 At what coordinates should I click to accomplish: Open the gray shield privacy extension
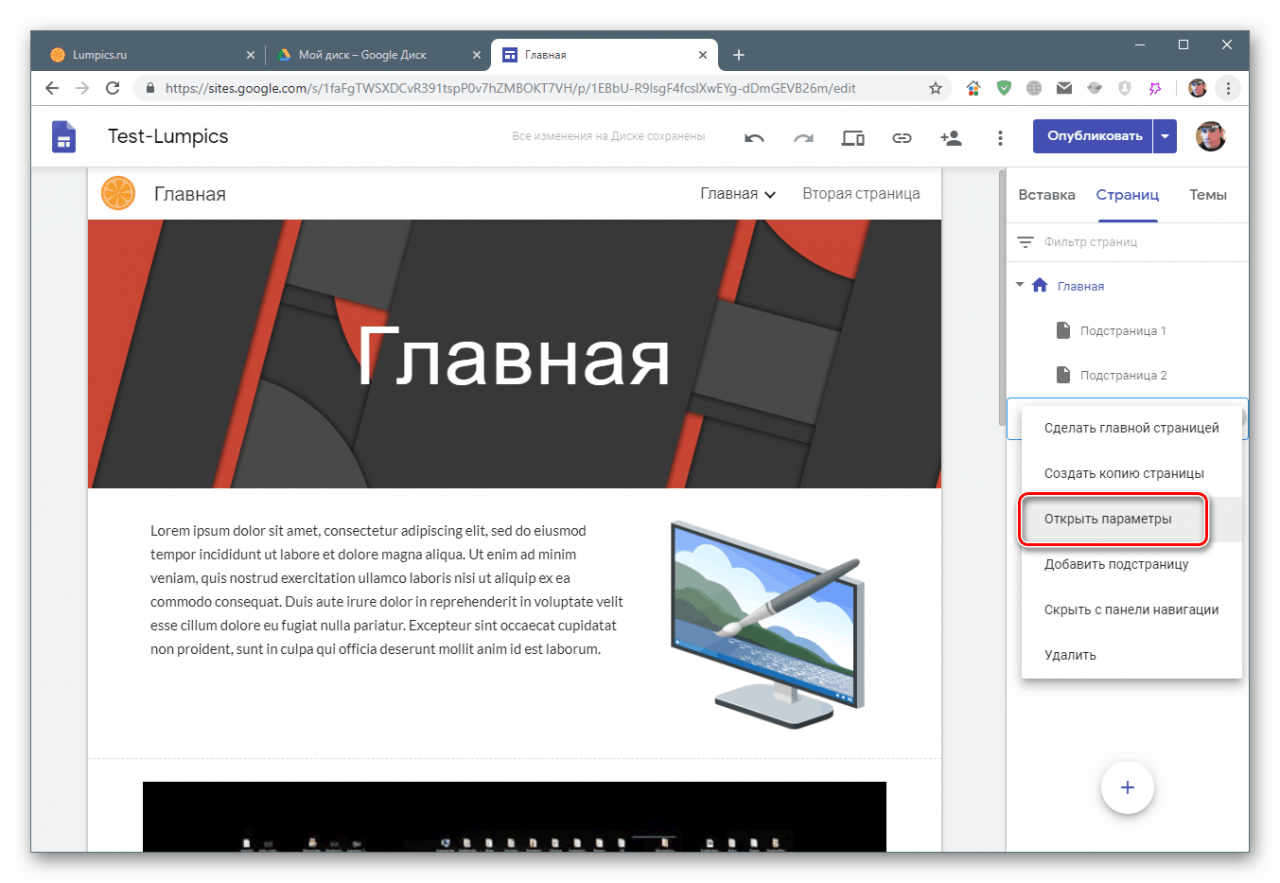tap(1125, 88)
